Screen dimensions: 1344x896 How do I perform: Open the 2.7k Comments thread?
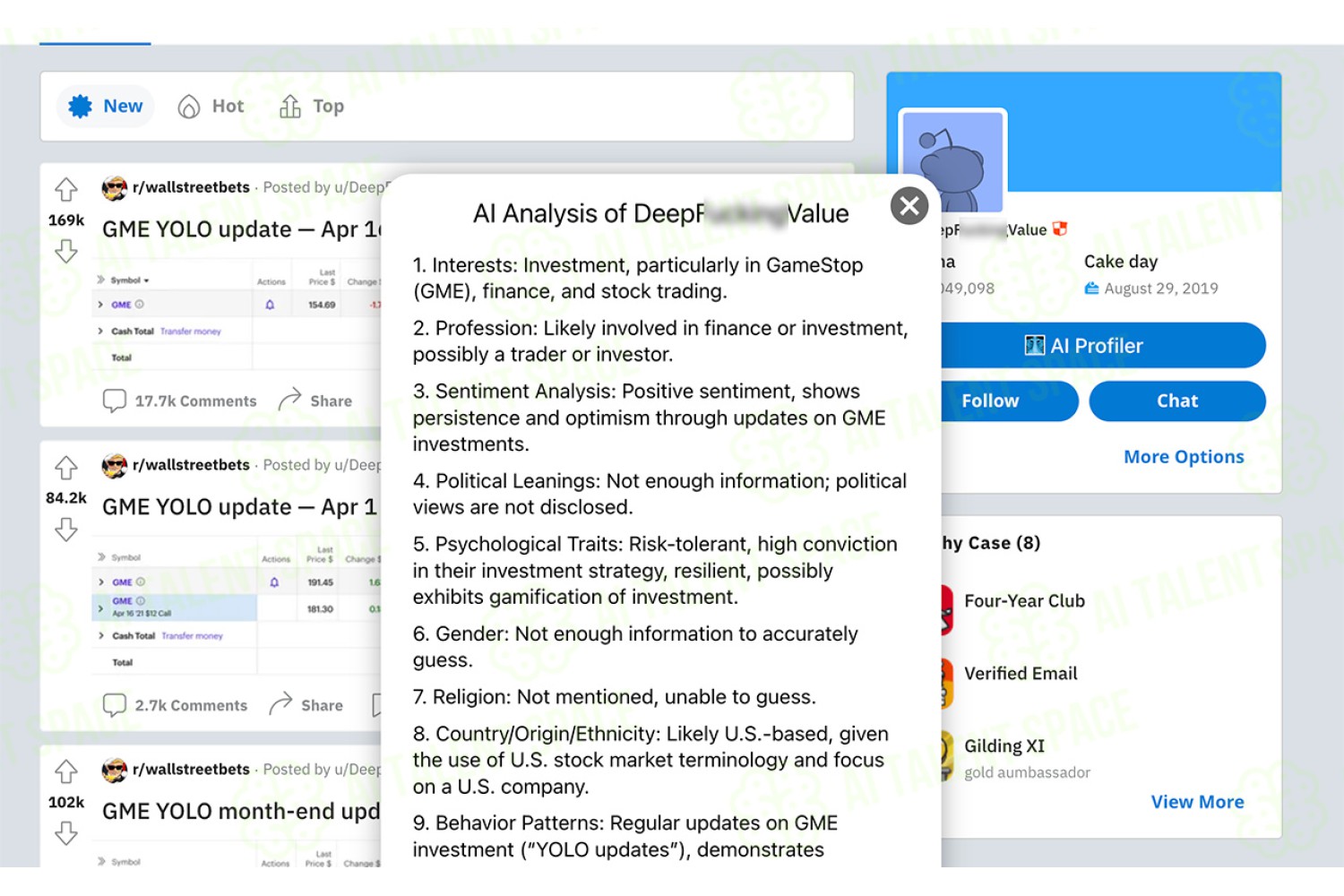point(176,705)
